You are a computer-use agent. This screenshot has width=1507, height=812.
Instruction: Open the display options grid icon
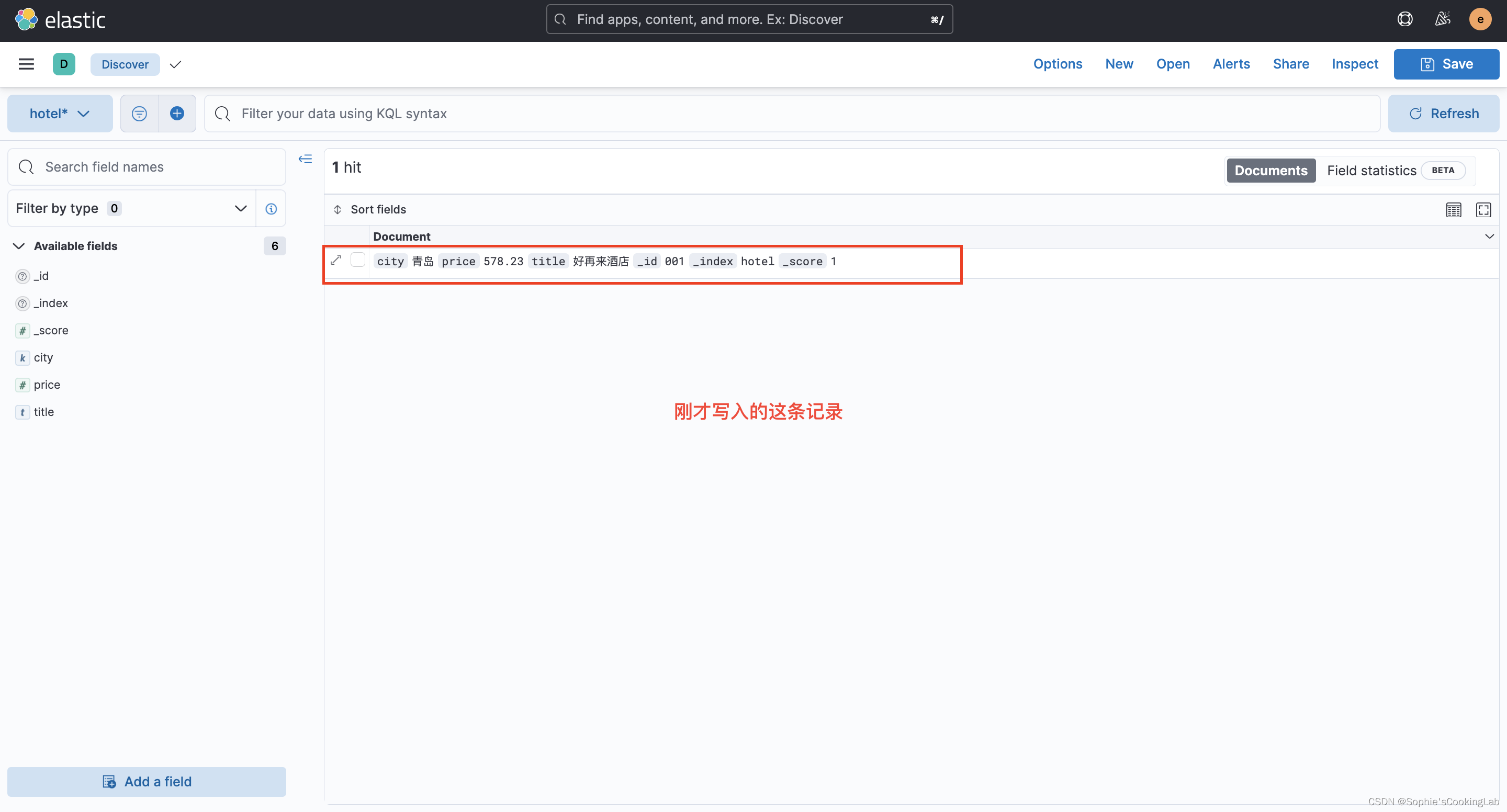(1453, 210)
